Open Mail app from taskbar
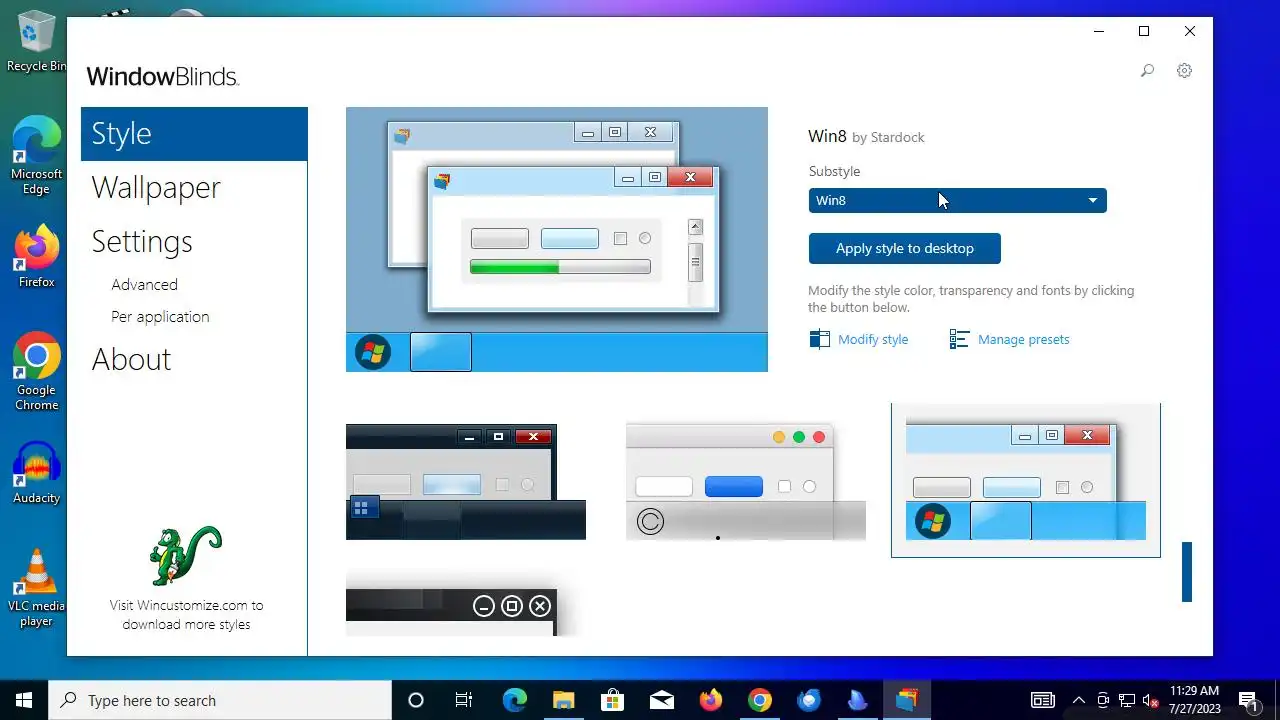The width and height of the screenshot is (1280, 720). (x=661, y=700)
